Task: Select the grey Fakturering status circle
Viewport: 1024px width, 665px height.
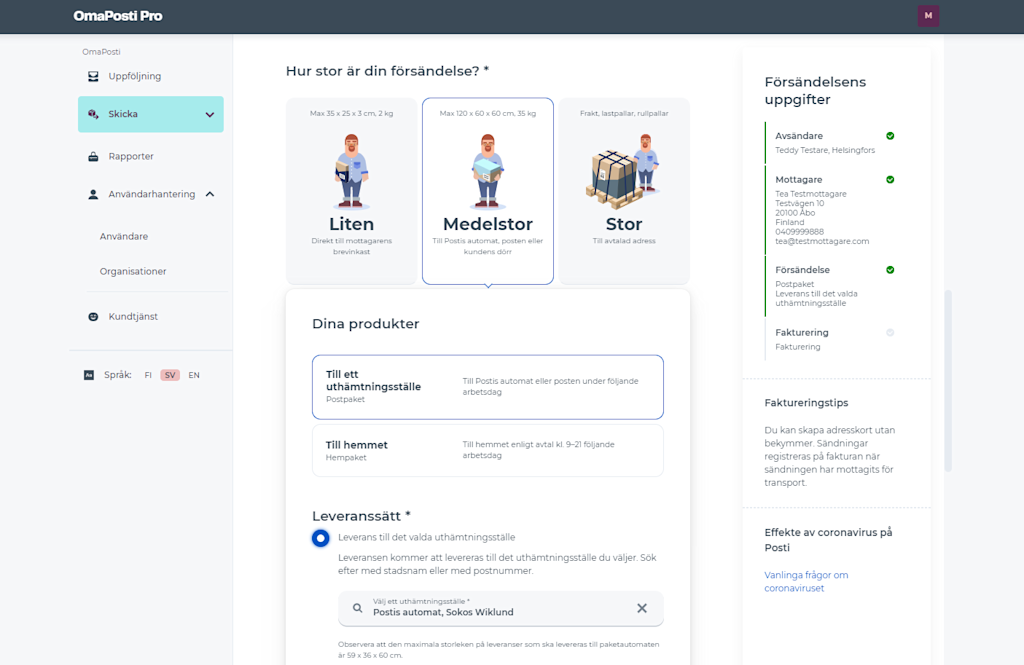Action: pos(890,332)
